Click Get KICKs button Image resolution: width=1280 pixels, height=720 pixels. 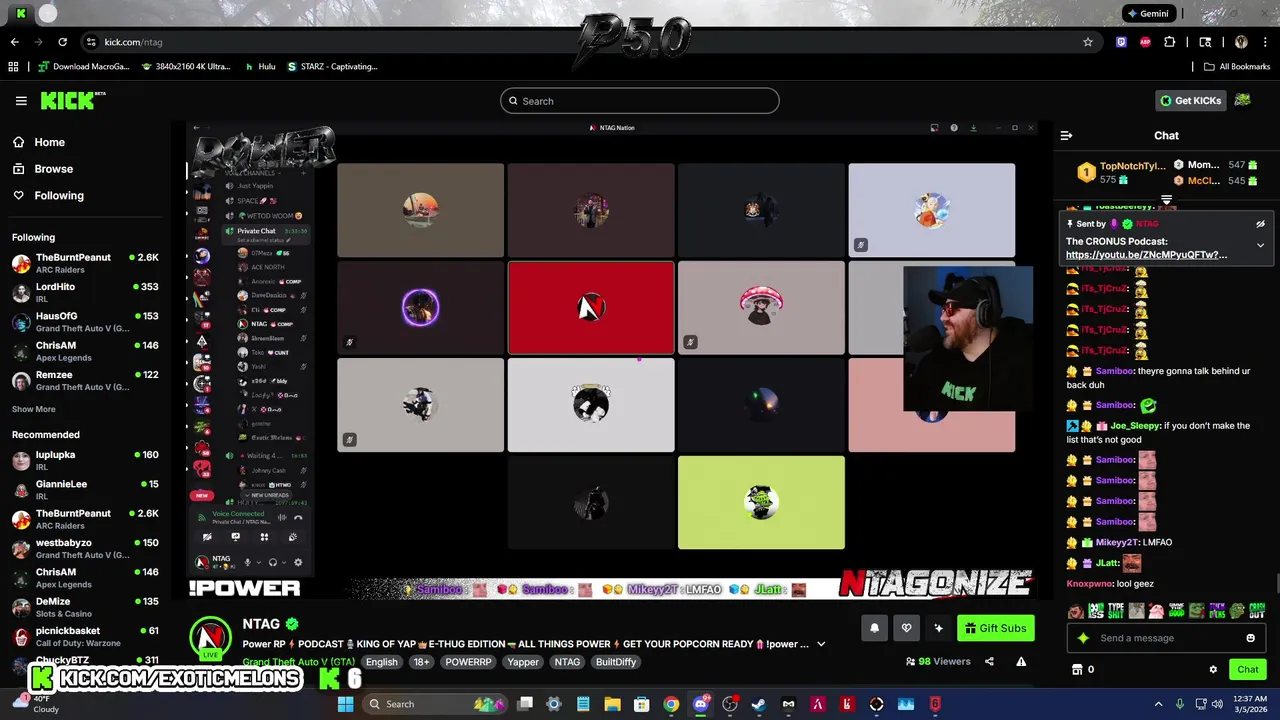tap(1189, 101)
